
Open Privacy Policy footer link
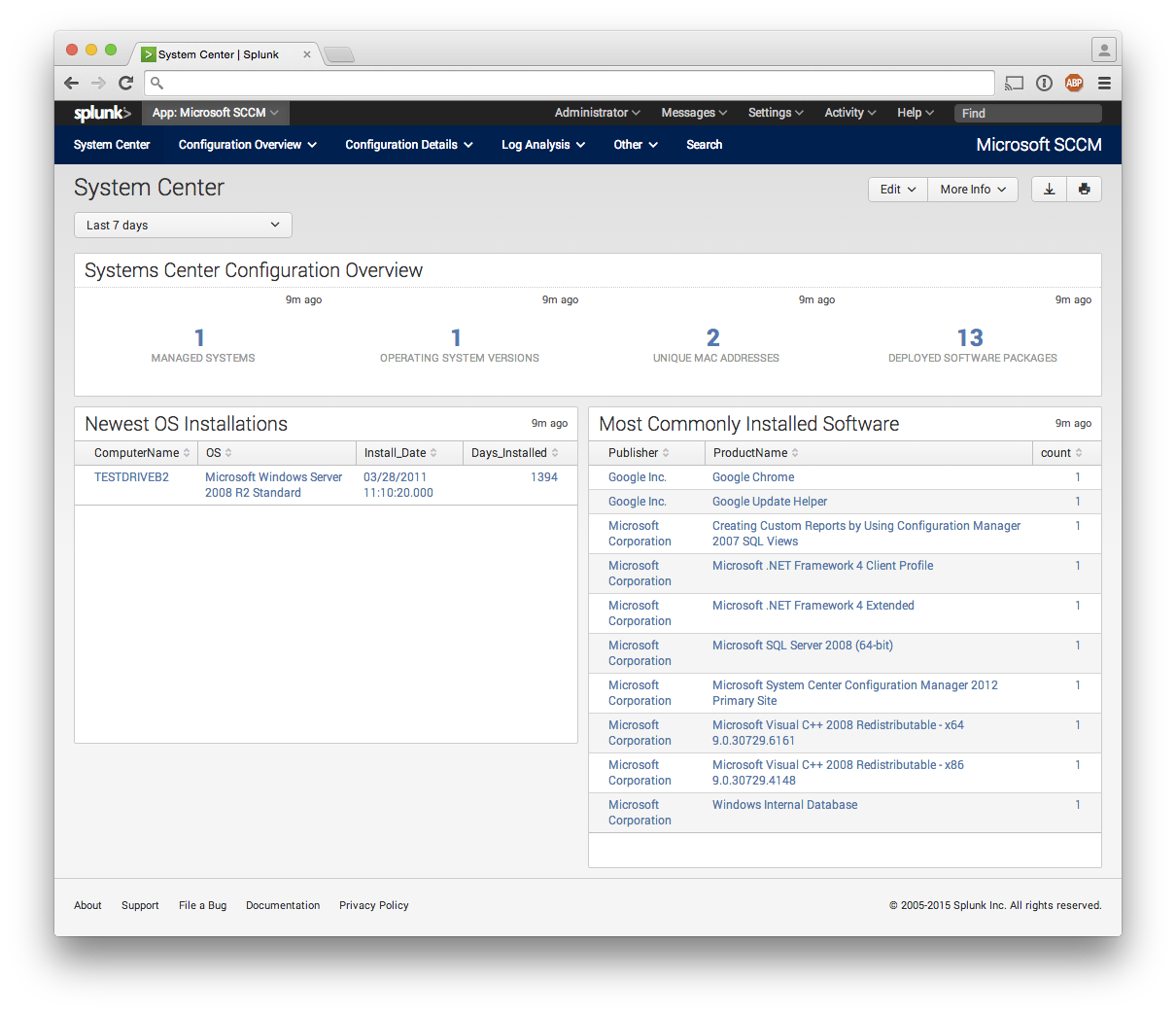click(374, 905)
